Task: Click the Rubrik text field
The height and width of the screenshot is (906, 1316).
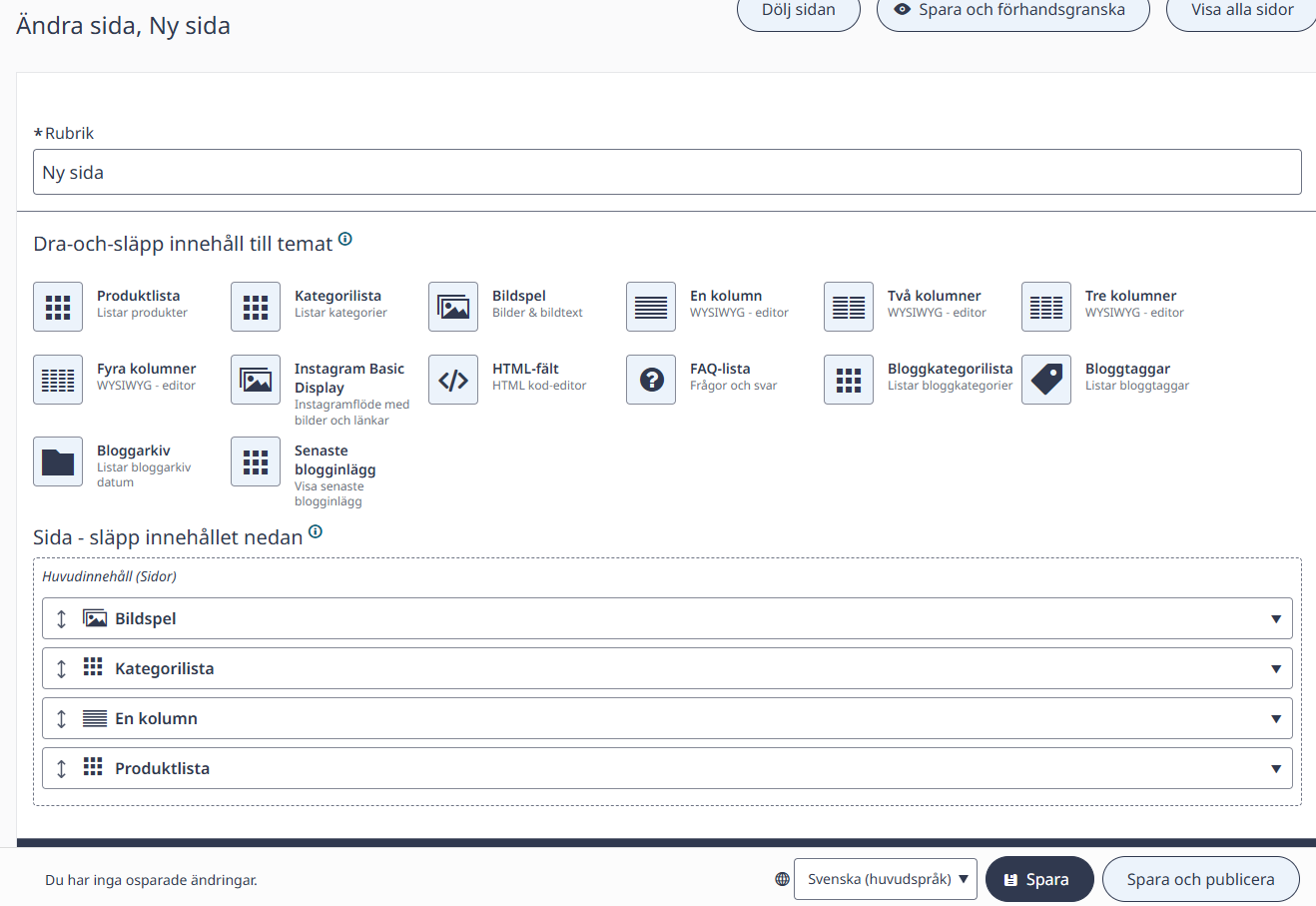Action: tap(667, 172)
